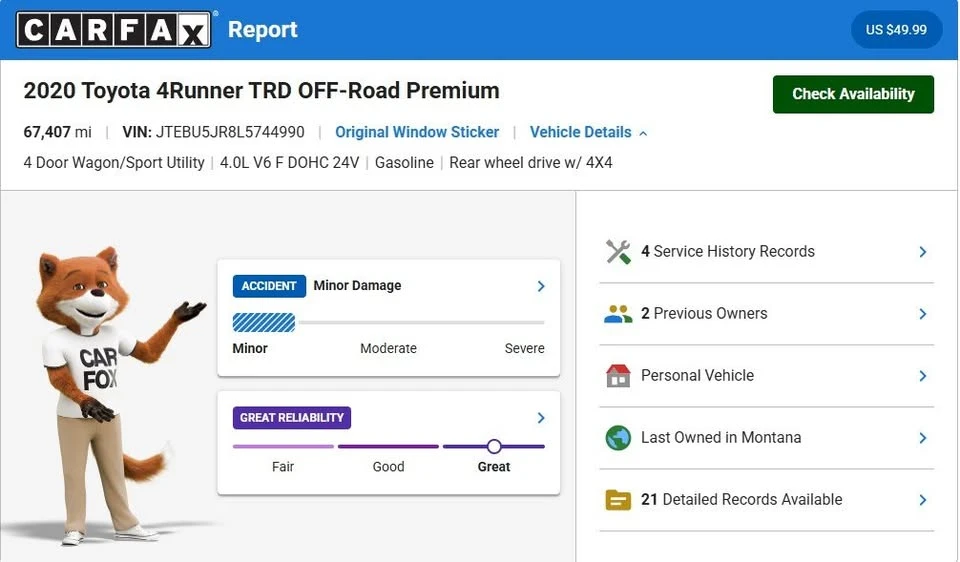Click the GREAT RELIABILITY badge
Screen dimensions: 960x562
[x=291, y=418]
